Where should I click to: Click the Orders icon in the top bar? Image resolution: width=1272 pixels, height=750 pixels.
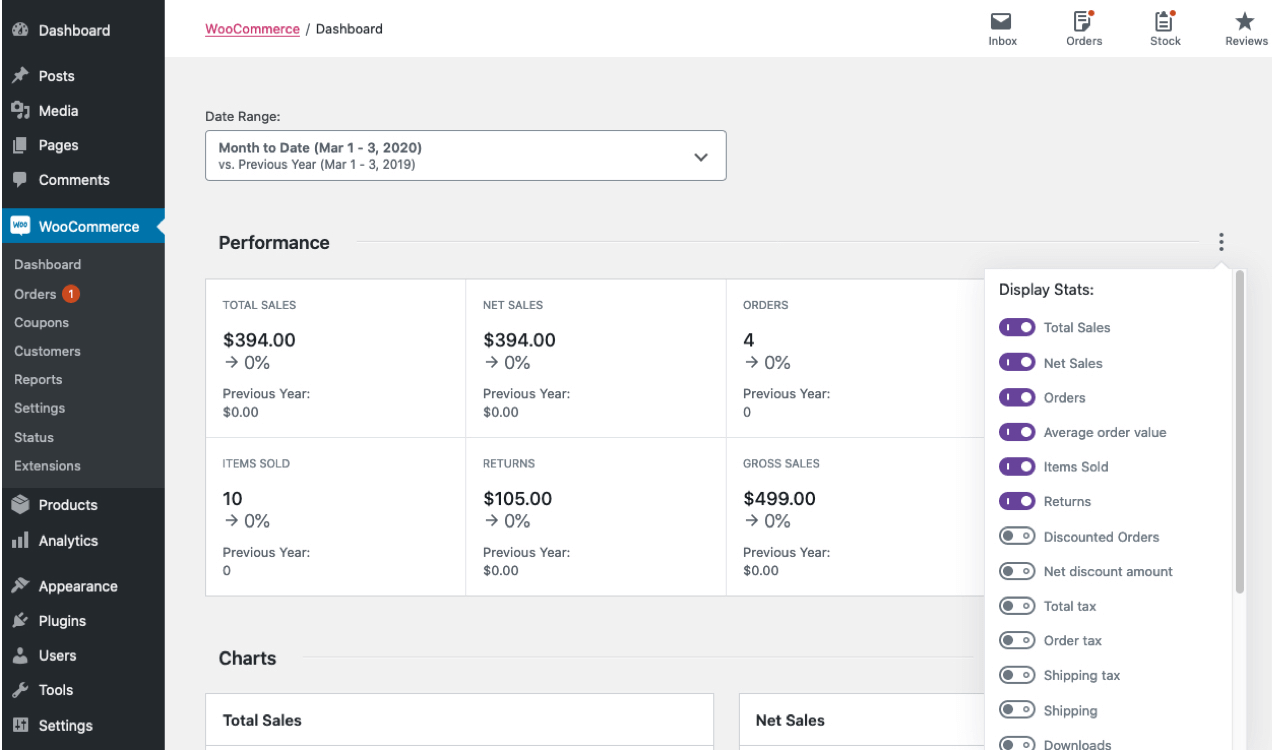coord(1083,22)
